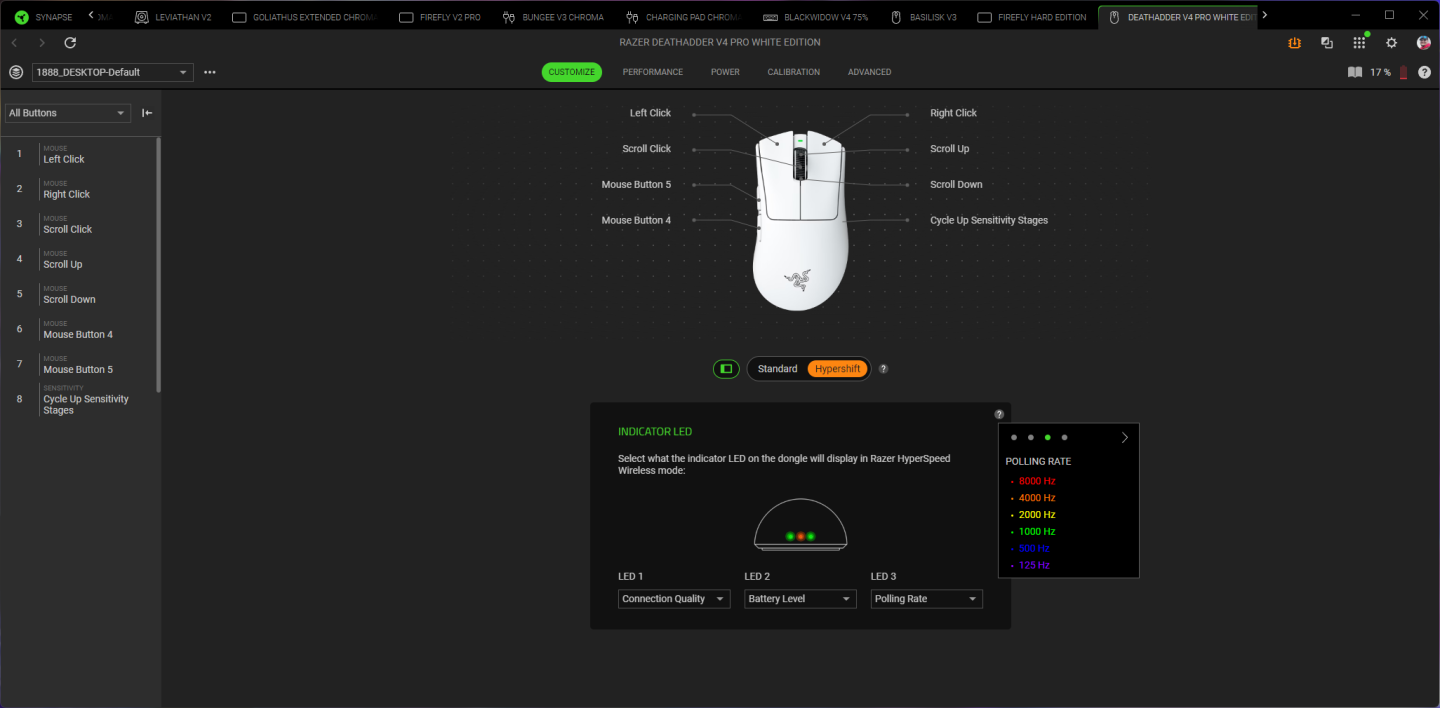Open the Synapse home tab
Screen dimensions: 1440x708
(x=44, y=17)
